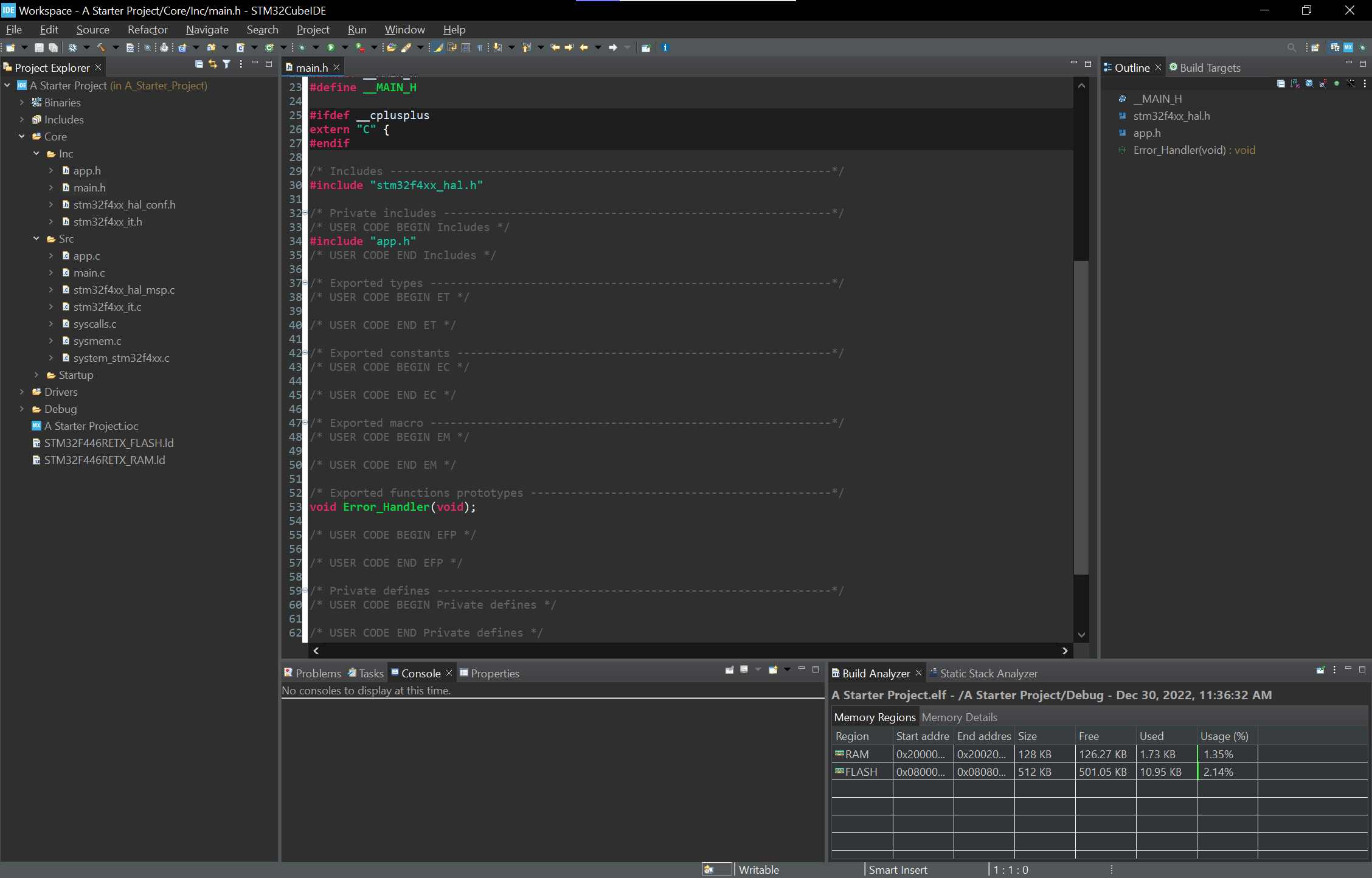Switch to the Build Targets tab

(x=1209, y=67)
